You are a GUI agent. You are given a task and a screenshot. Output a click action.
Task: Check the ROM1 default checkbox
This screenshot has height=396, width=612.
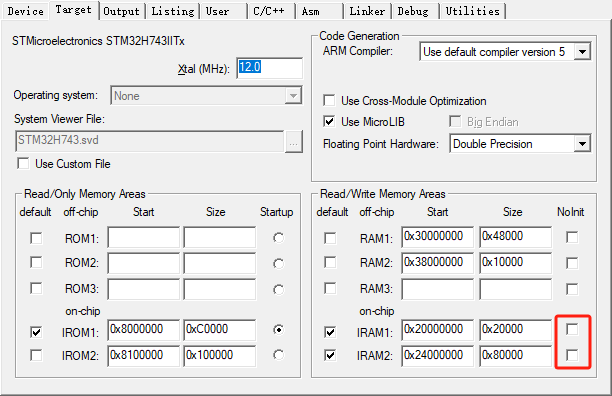tap(36, 238)
